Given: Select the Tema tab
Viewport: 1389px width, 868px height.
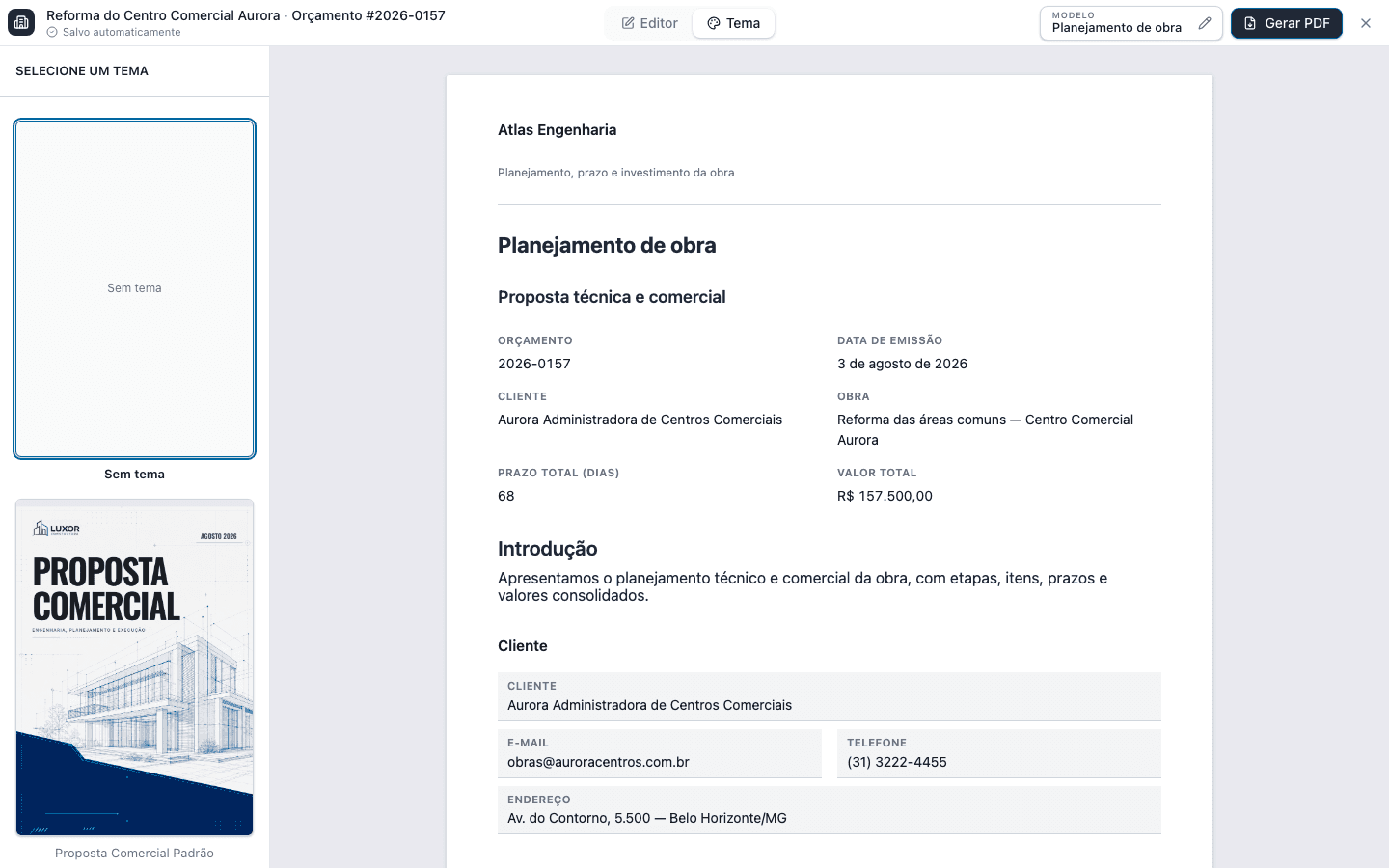Looking at the screenshot, I should point(733,23).
